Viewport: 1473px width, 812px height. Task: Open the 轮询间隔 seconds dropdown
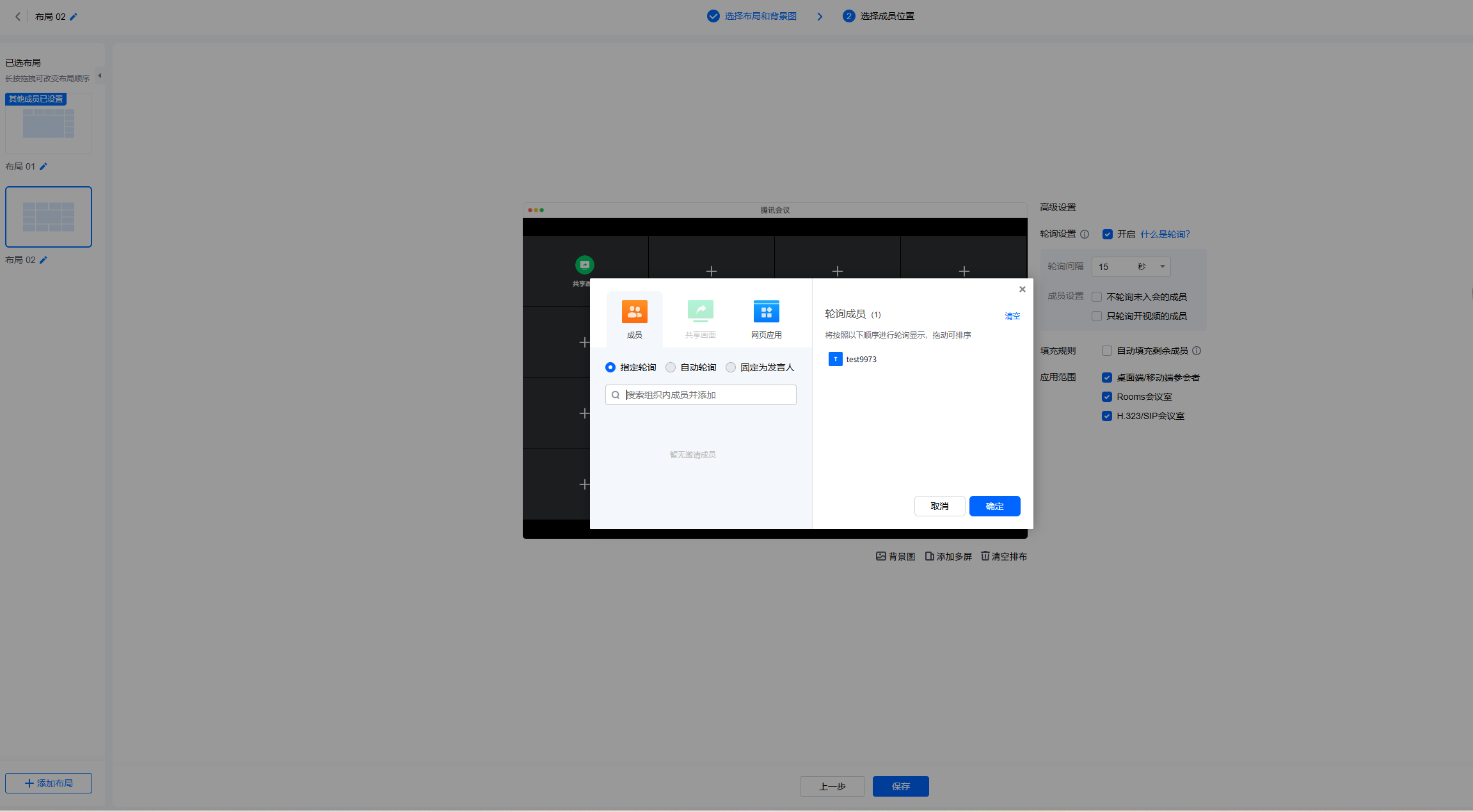click(x=1131, y=267)
